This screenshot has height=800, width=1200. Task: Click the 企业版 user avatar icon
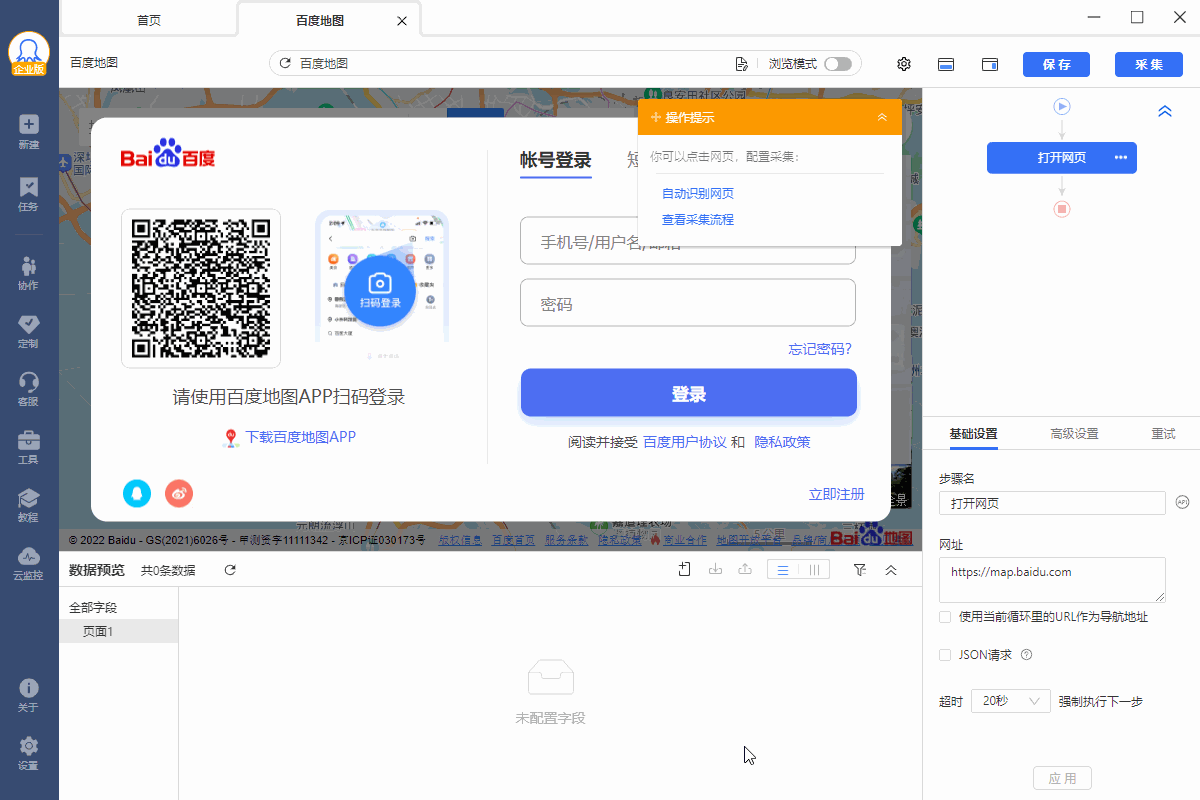29,54
